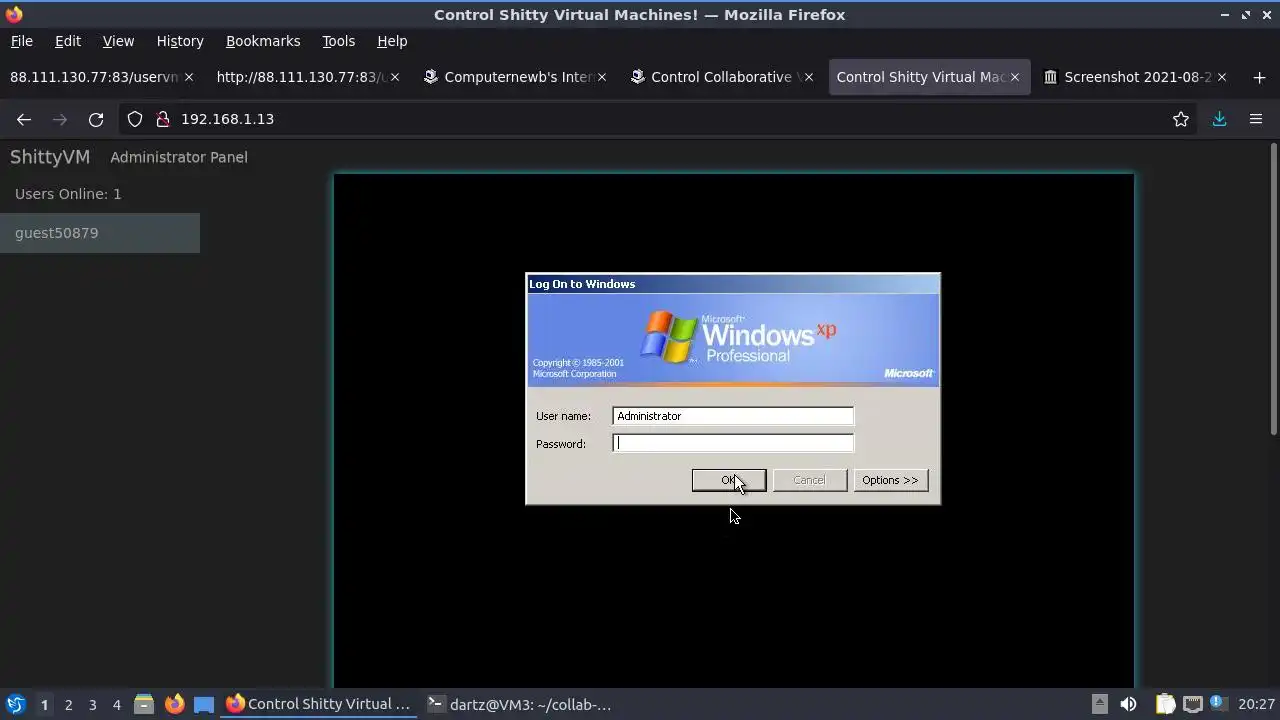
Task: Switch to virtual desktop 4
Action: coord(116,705)
